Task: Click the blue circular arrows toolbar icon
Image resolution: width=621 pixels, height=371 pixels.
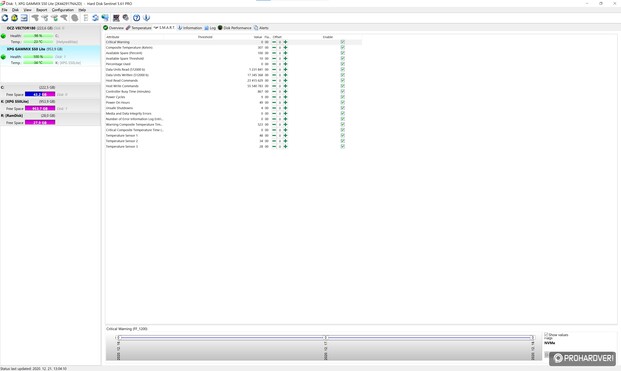Action: [95, 18]
